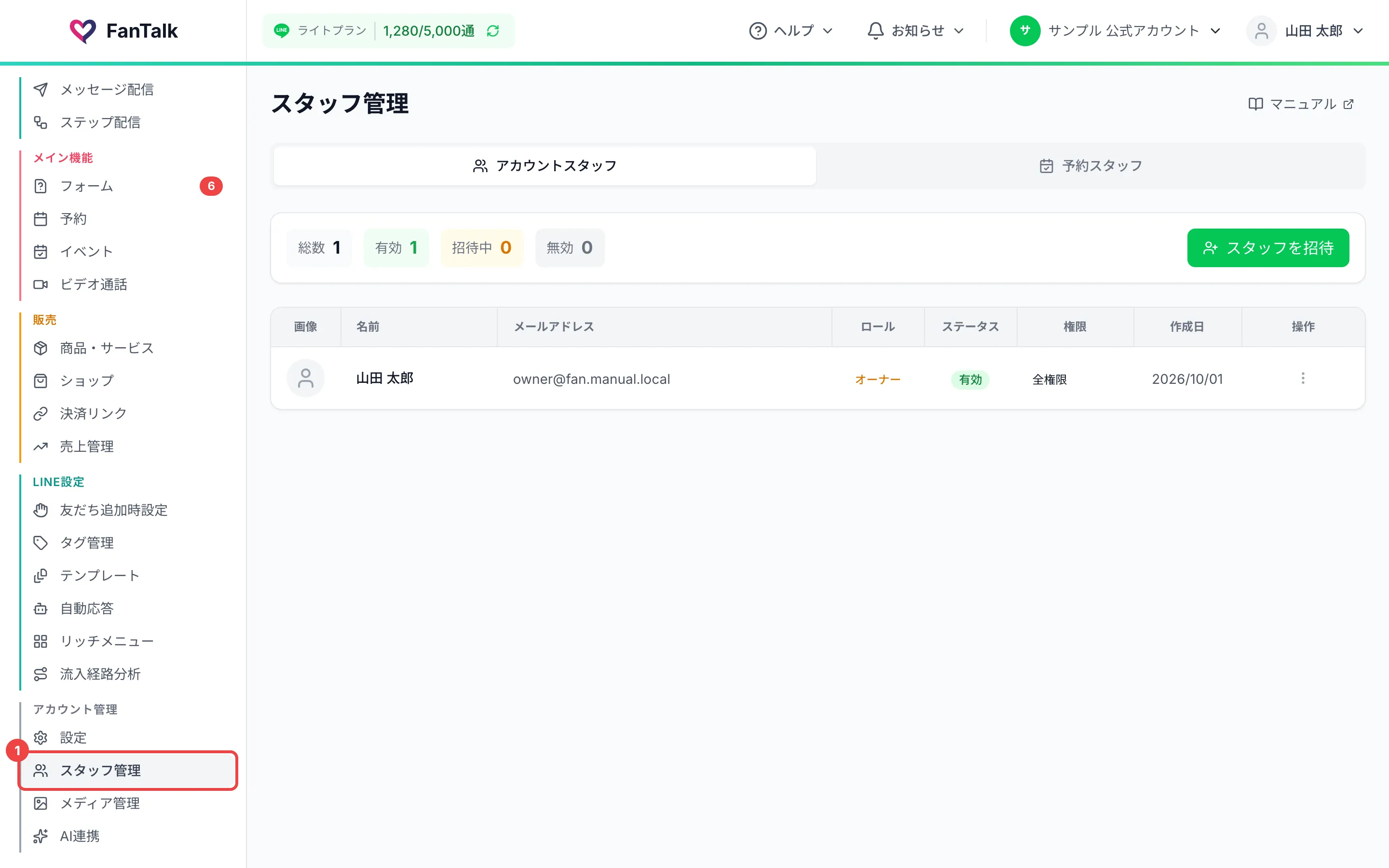Image resolution: width=1389 pixels, height=868 pixels.
Task: Open the サンプル 公式アカウント account switcher
Action: tap(1115, 31)
